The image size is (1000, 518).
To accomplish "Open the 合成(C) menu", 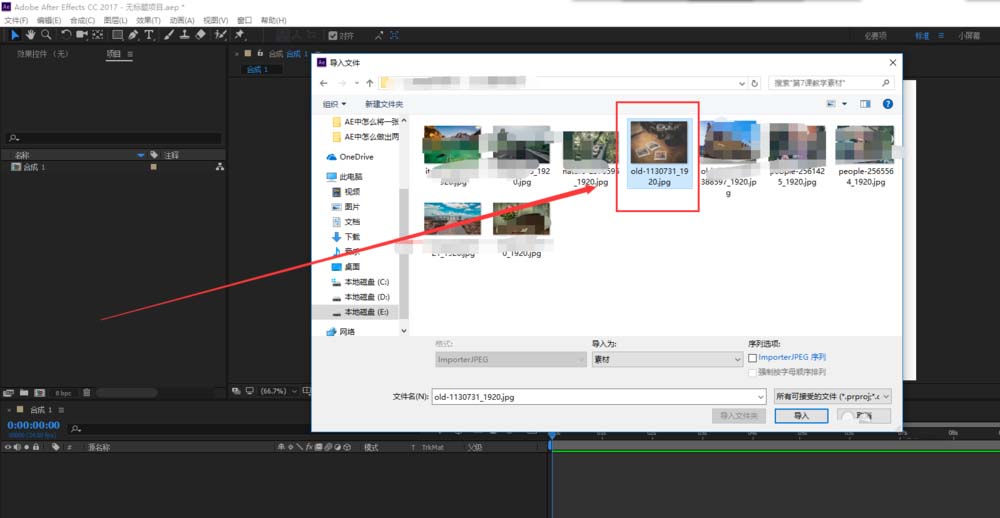I will pyautogui.click(x=83, y=20).
